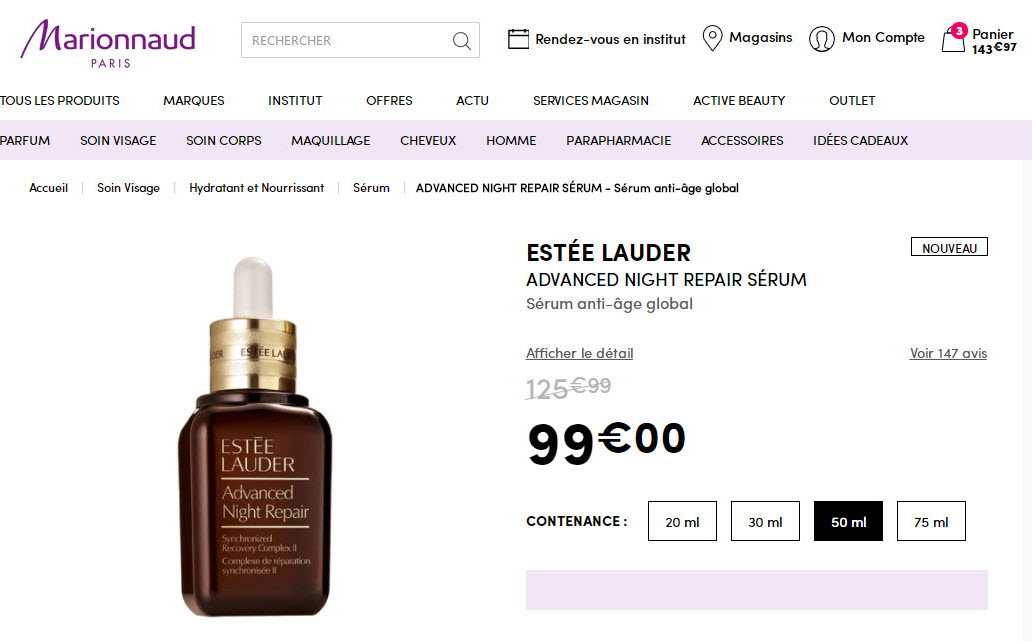The height and width of the screenshot is (641, 1032).
Task: Open the MARQUES menu
Action: click(x=194, y=101)
